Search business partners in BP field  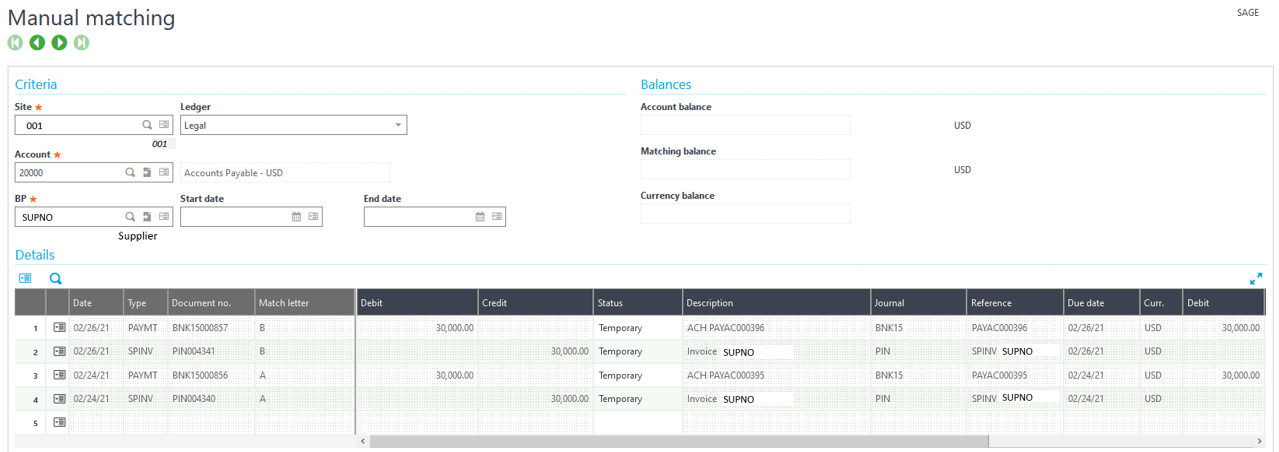click(130, 217)
